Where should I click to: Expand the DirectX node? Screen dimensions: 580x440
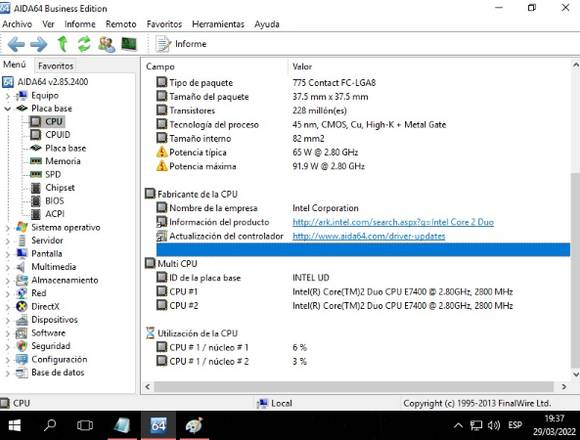tap(7, 307)
